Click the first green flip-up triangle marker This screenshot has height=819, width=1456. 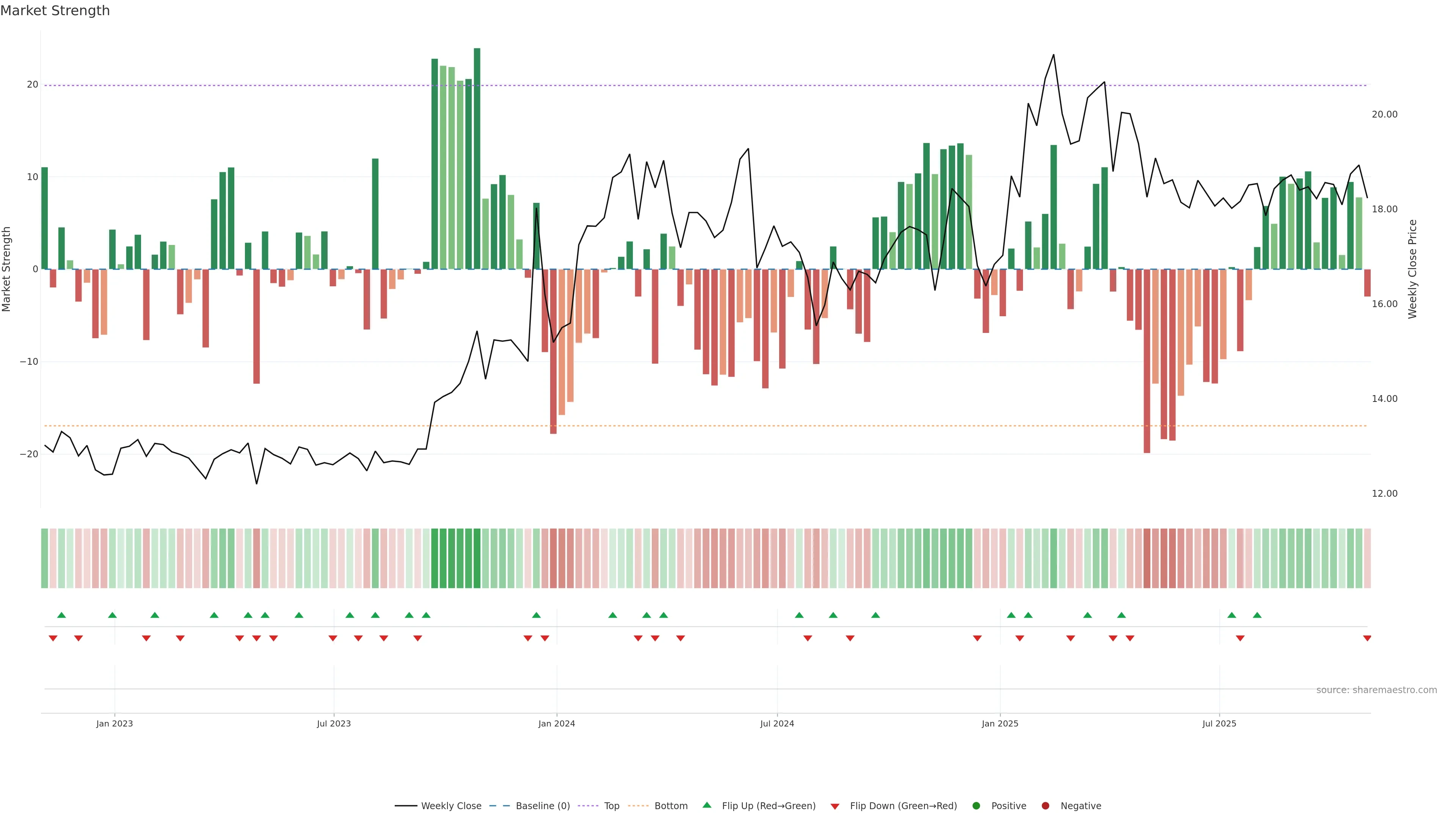pyautogui.click(x=61, y=615)
